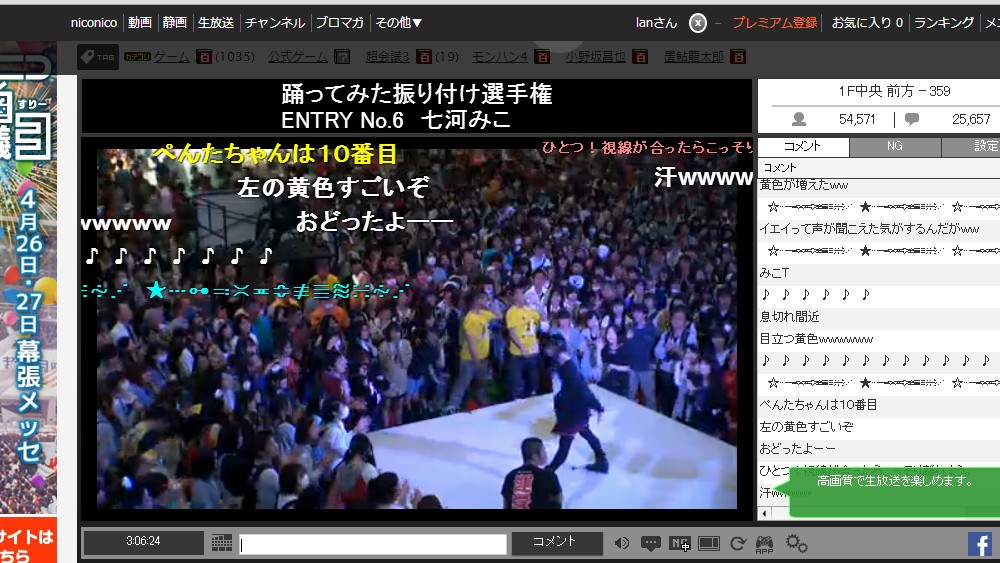1000x563 pixels.
Task: Toggle comment display speech-bubble icon
Action: [x=651, y=543]
